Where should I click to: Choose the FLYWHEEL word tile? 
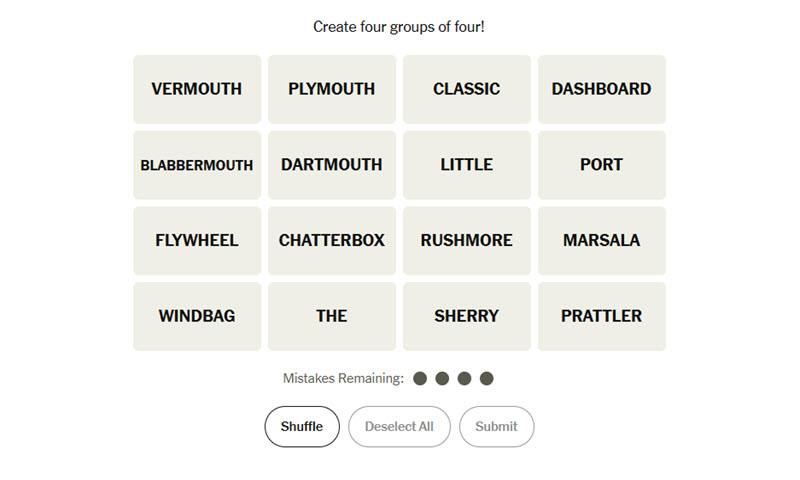coord(197,241)
